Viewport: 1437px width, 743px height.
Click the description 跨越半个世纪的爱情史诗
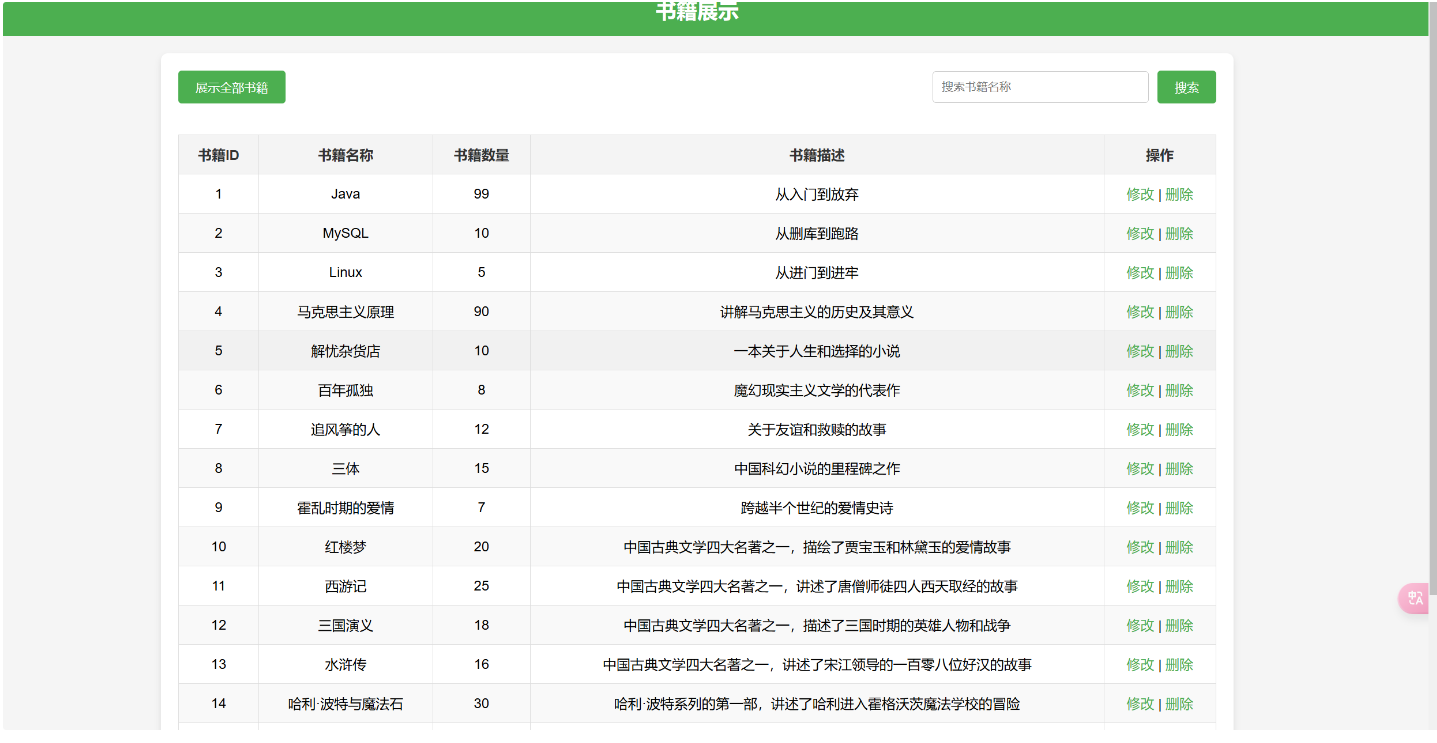(817, 508)
